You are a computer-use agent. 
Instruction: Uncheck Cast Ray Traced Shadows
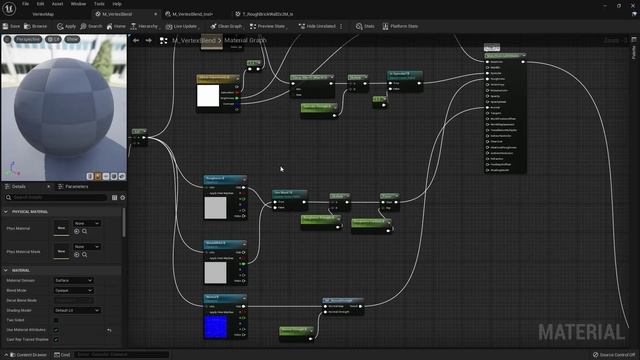click(56, 340)
